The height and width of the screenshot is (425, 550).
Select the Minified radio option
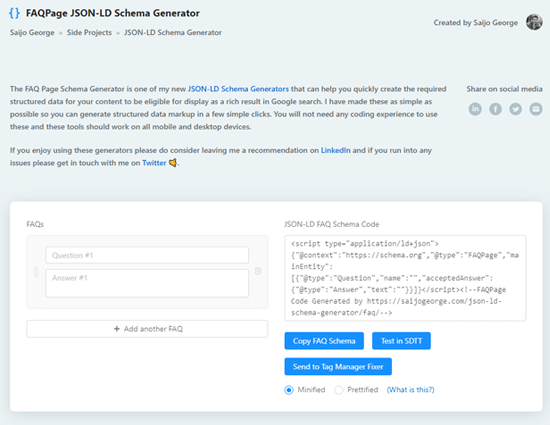coord(289,390)
